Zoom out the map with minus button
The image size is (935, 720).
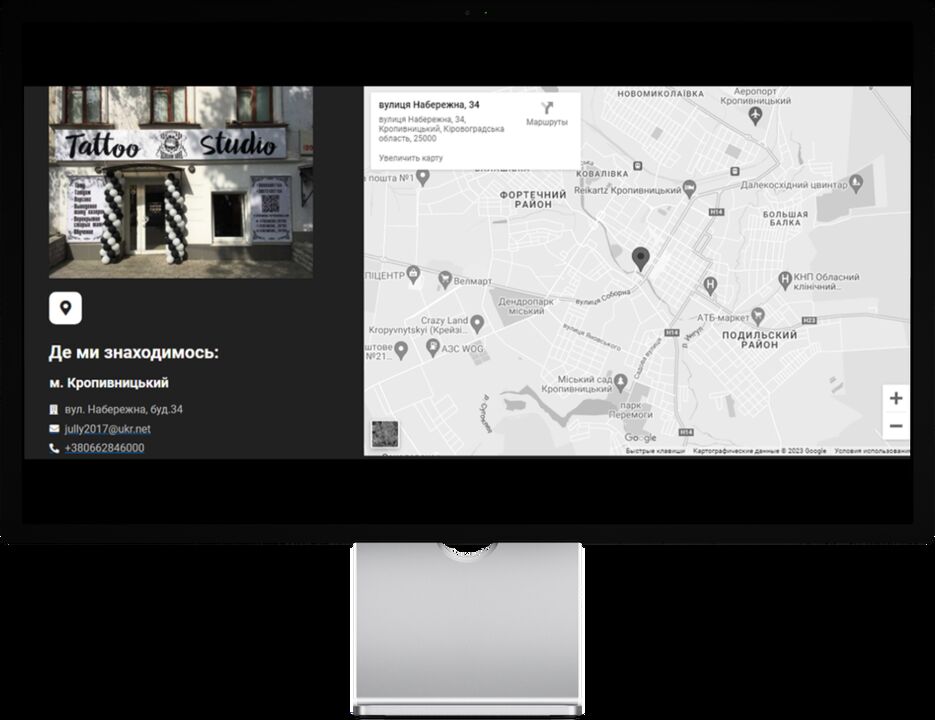coord(896,426)
